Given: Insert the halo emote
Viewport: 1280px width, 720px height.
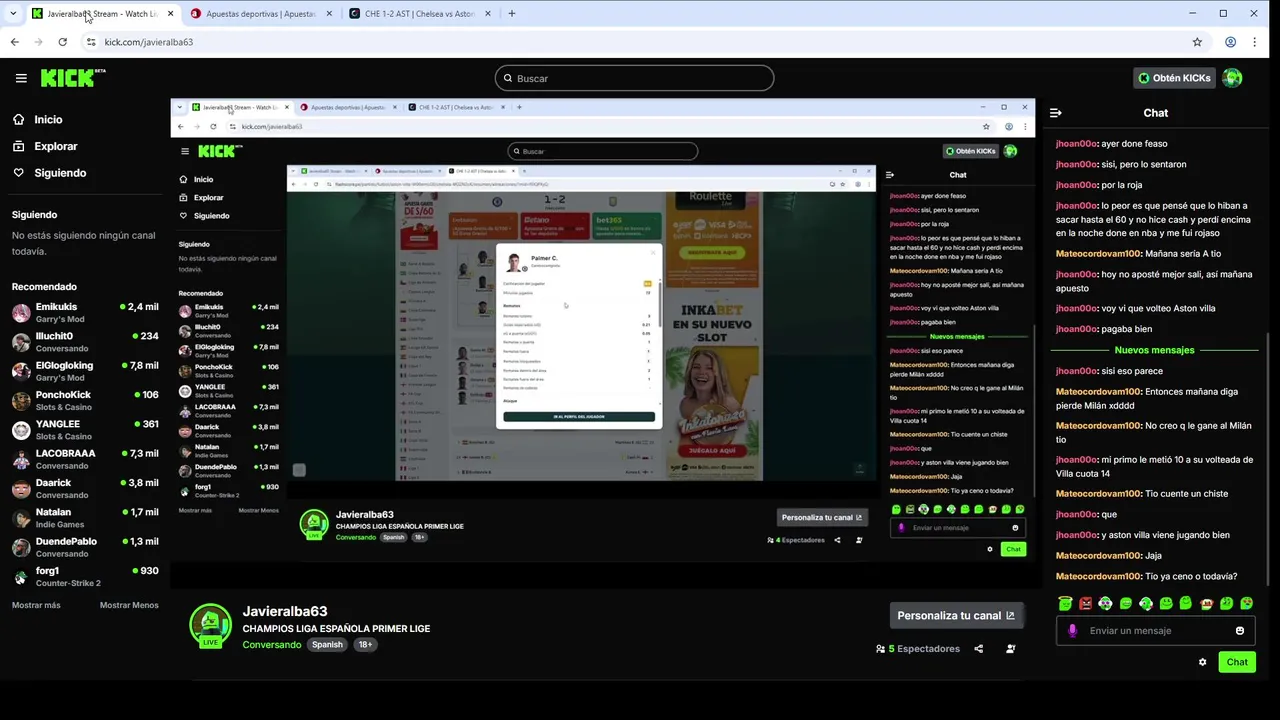Looking at the screenshot, I should 1065,603.
